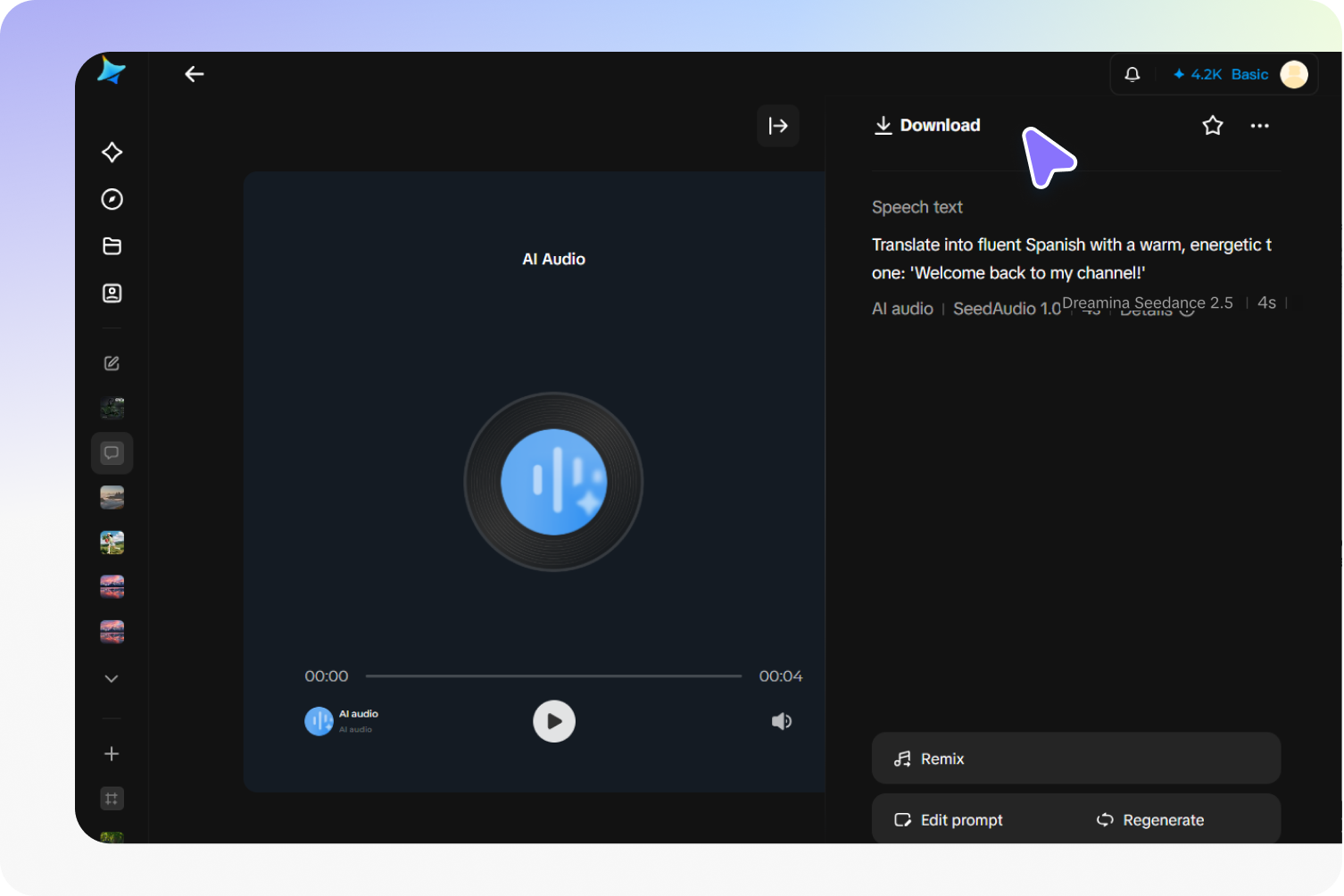Click the 4.2K credits indicator
Screen dimensions: 1344x896
pyautogui.click(x=1198, y=75)
